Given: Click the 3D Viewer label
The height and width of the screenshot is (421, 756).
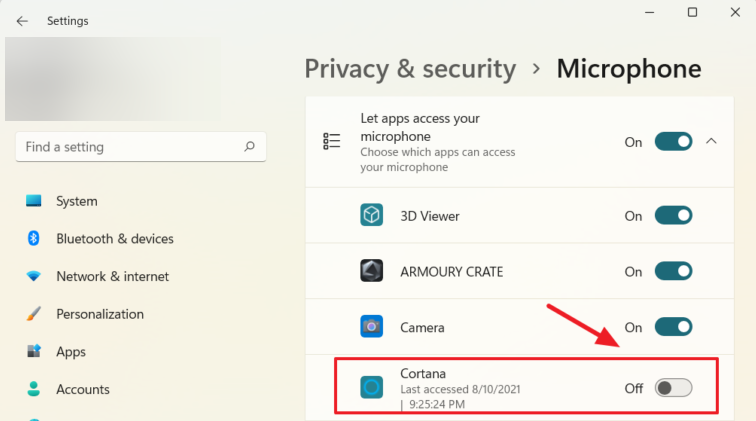Looking at the screenshot, I should tap(430, 216).
